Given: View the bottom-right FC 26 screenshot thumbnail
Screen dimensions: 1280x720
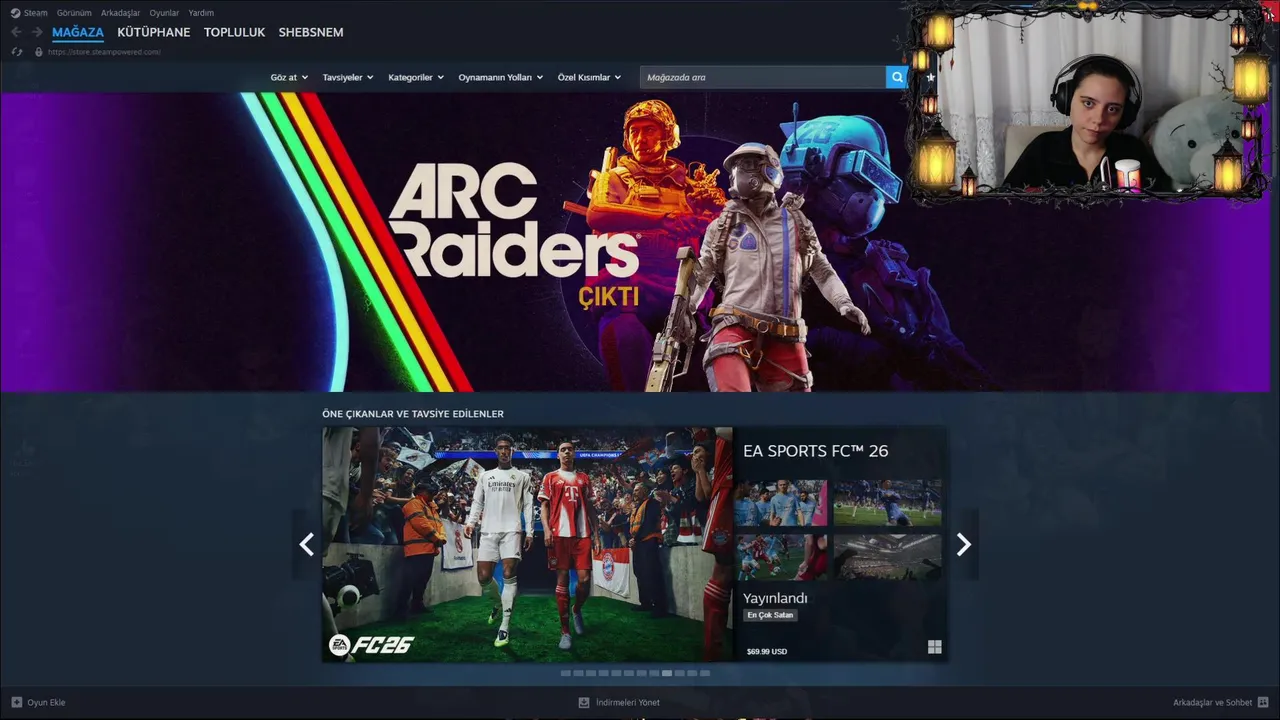Looking at the screenshot, I should point(887,557).
